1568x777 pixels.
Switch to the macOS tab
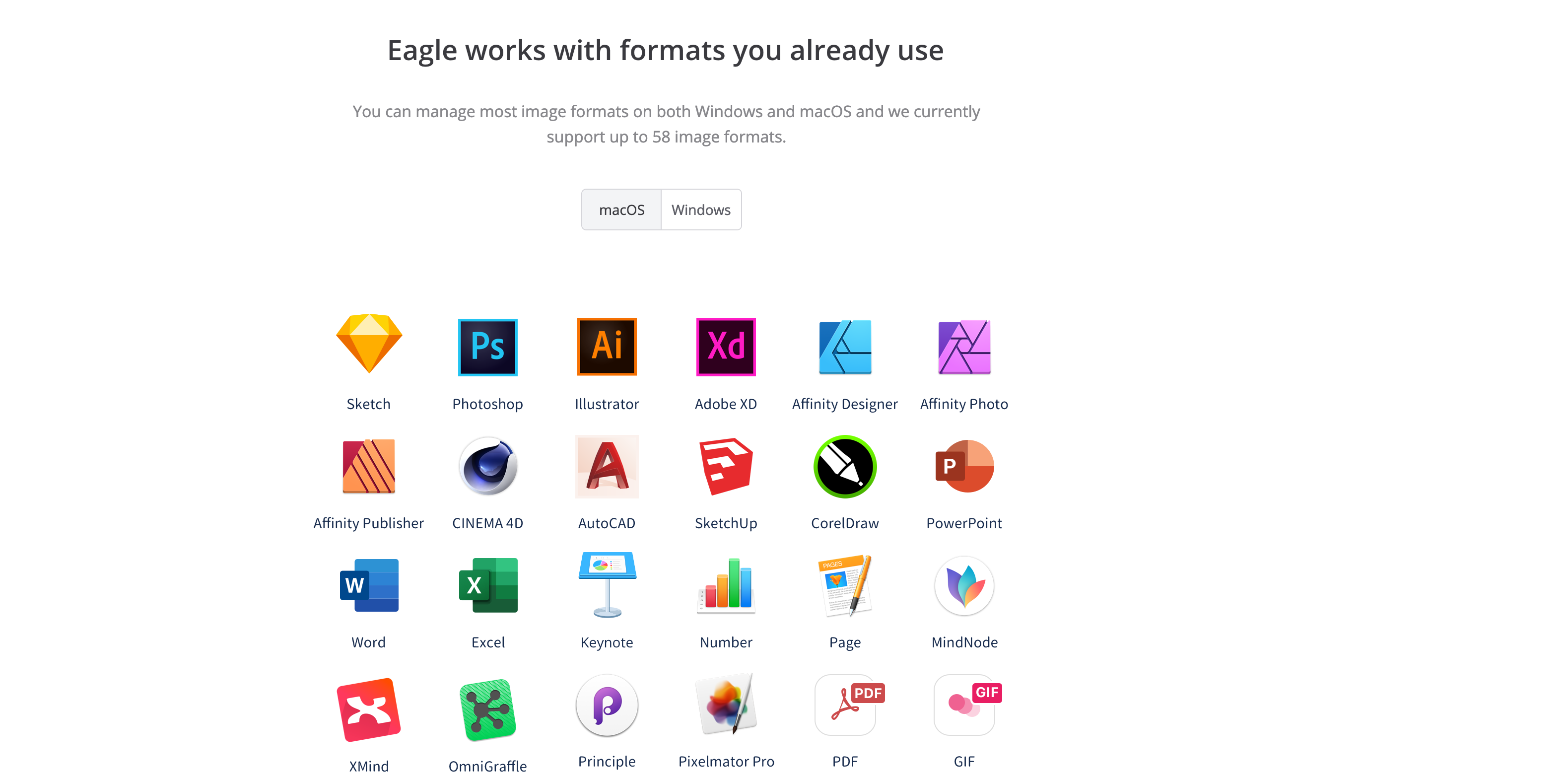[621, 210]
